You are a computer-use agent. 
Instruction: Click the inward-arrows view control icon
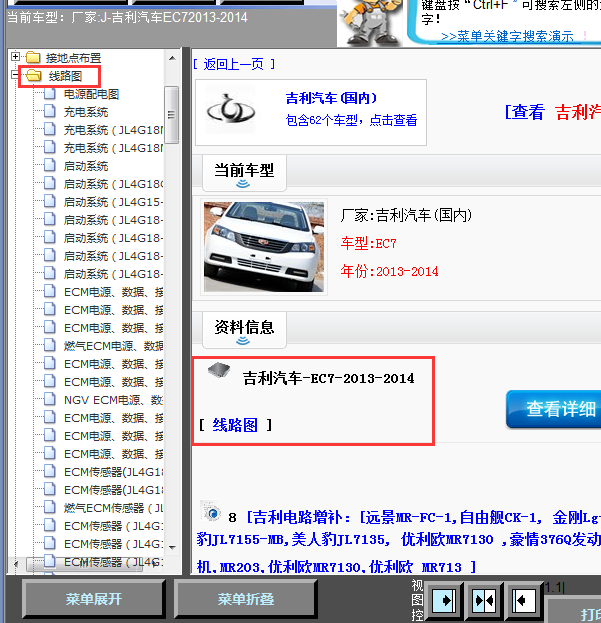(484, 600)
